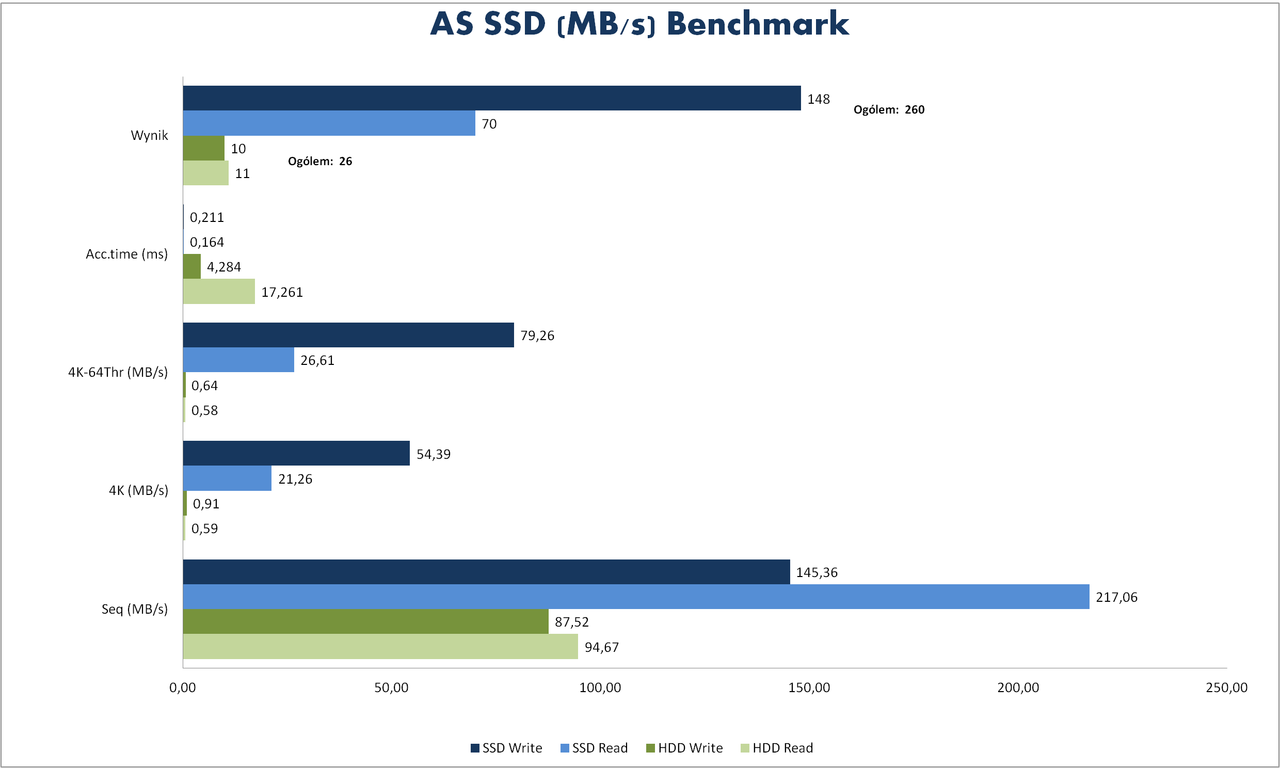Click the data label 145,36
The image size is (1280, 768).
[817, 573]
